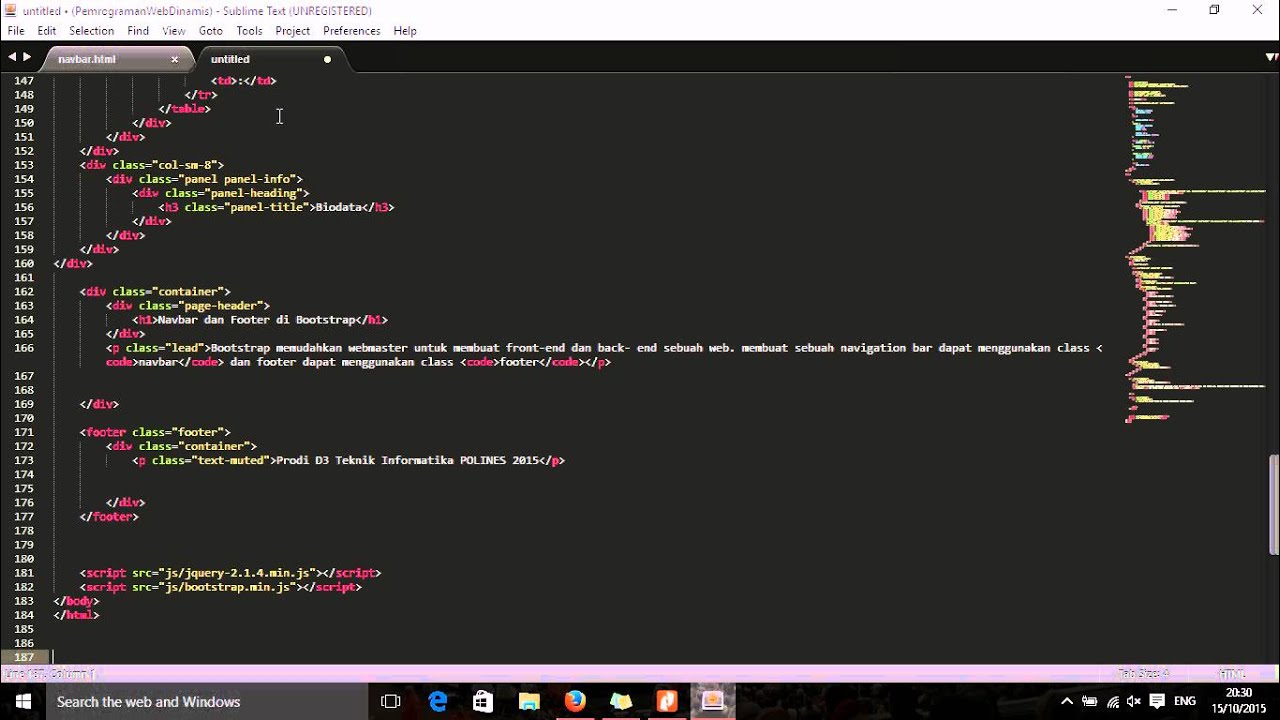1280x720 pixels.
Task: Launch Microsoft Edge from the taskbar
Action: click(438, 702)
